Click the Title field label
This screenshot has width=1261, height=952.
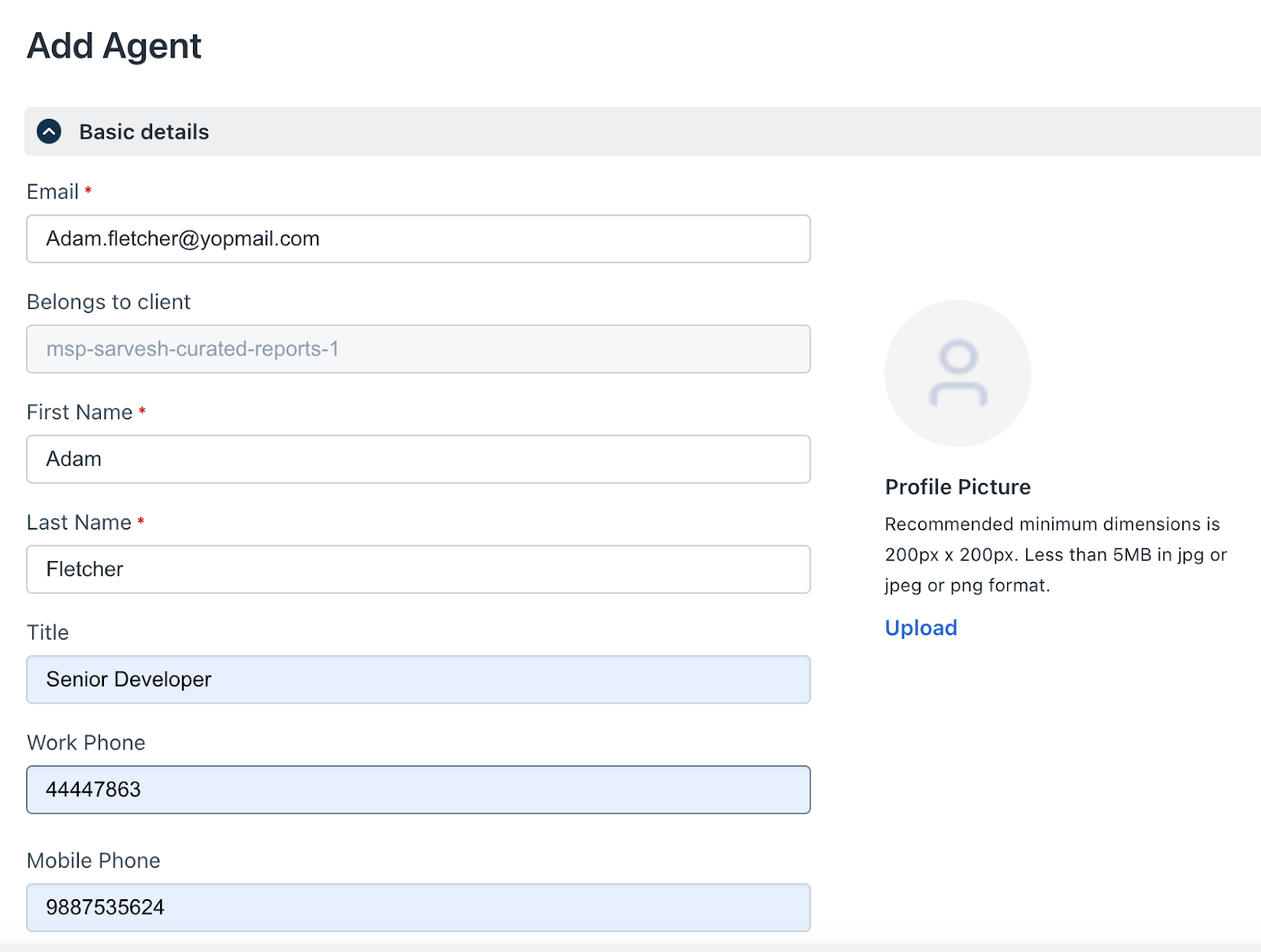(x=48, y=633)
